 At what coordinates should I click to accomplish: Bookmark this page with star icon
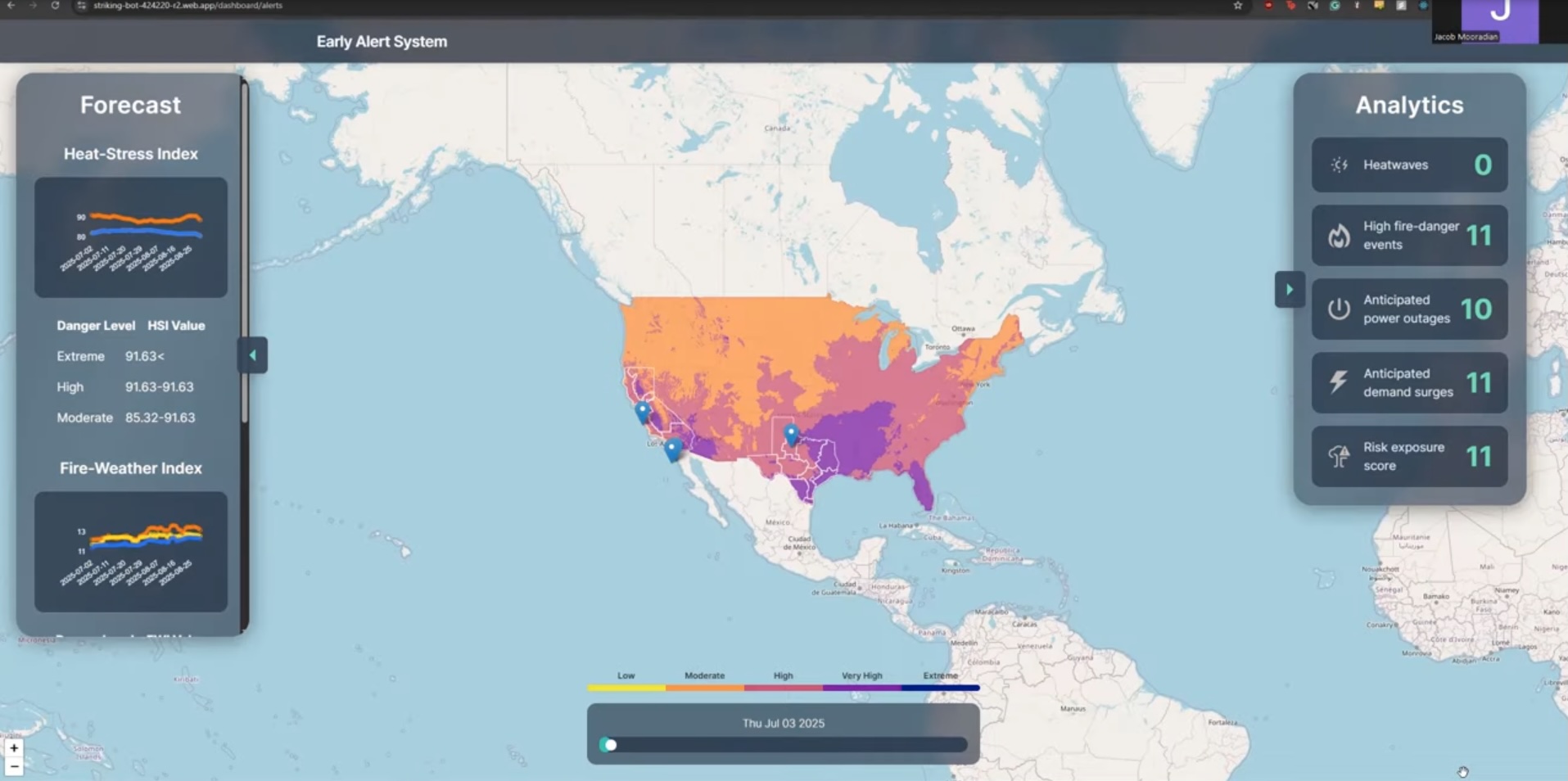click(x=1238, y=6)
